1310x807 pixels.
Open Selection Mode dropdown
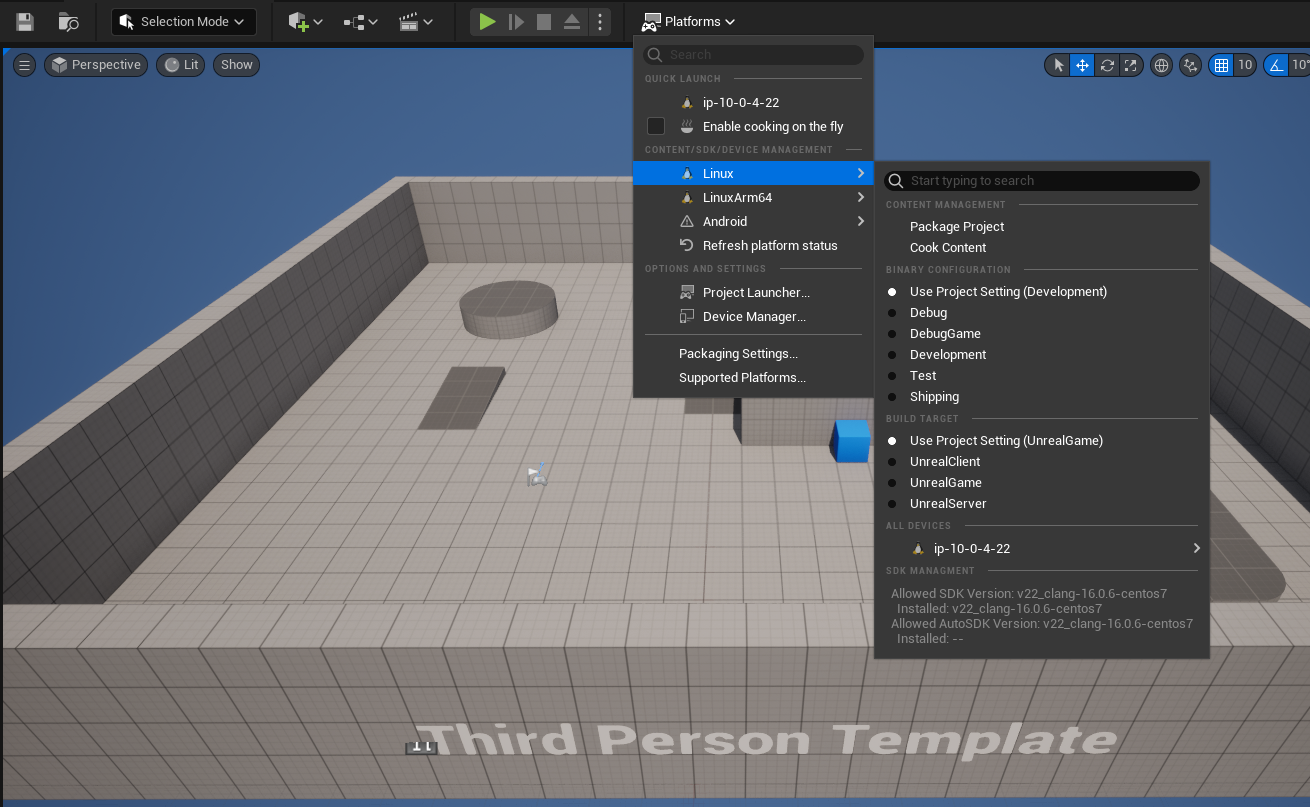[x=183, y=22]
